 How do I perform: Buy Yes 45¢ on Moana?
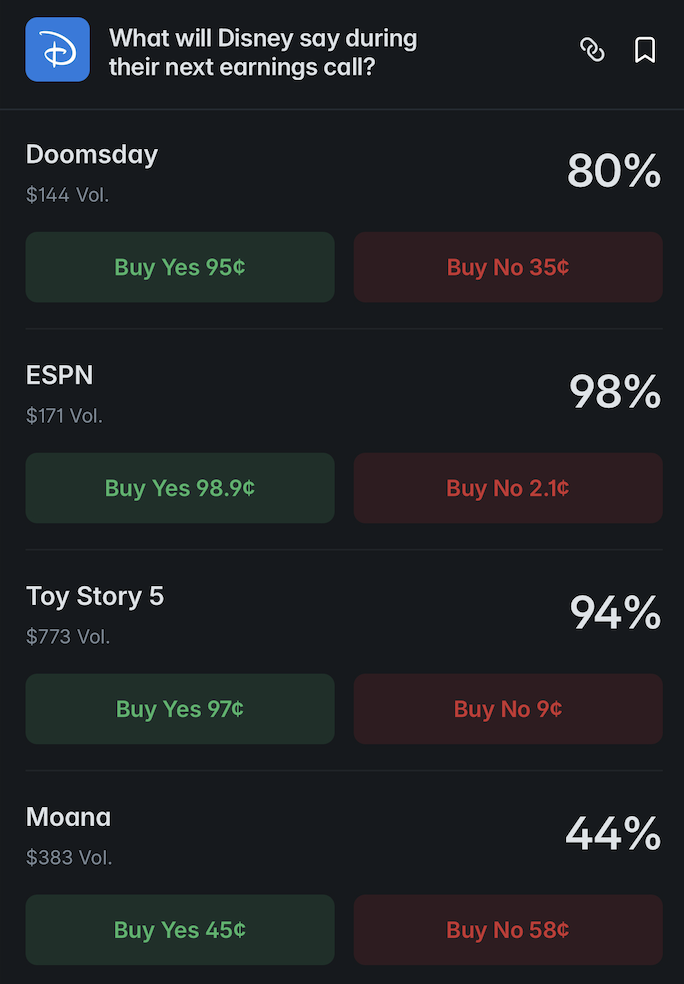[180, 930]
